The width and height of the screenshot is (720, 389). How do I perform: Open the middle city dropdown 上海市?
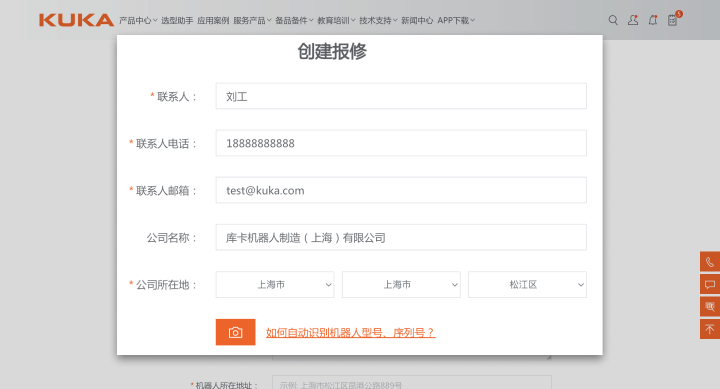[401, 284]
